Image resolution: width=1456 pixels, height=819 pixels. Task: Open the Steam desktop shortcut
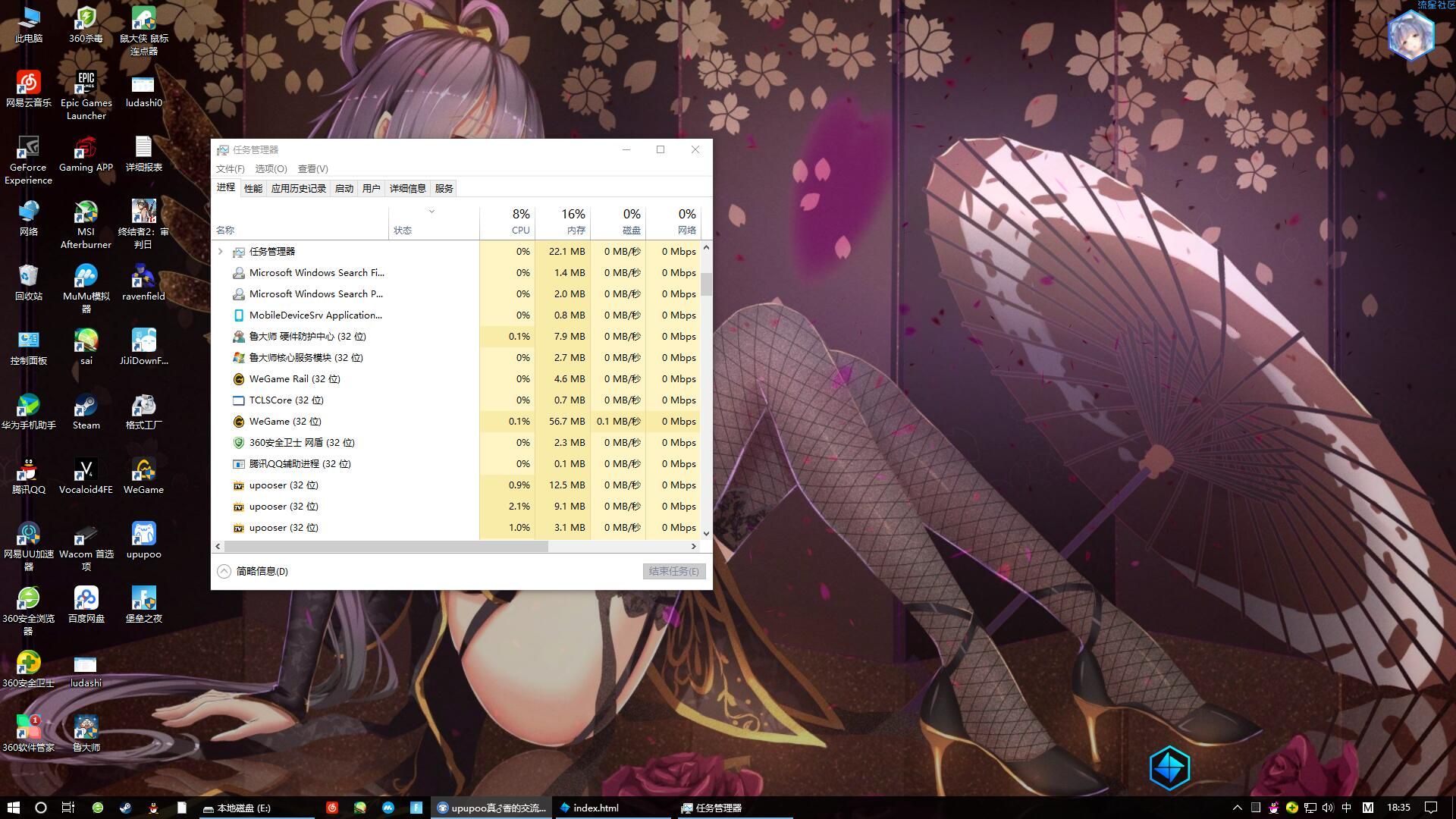[86, 411]
